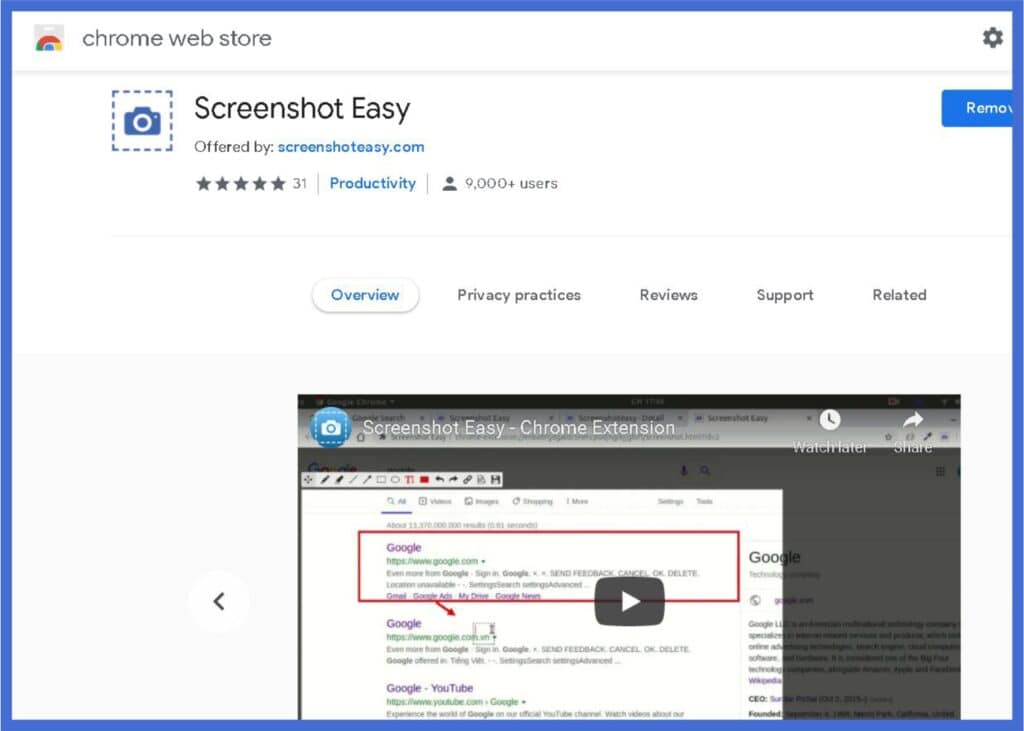This screenshot has height=731, width=1024.
Task: Open the settings gear icon
Action: (992, 37)
